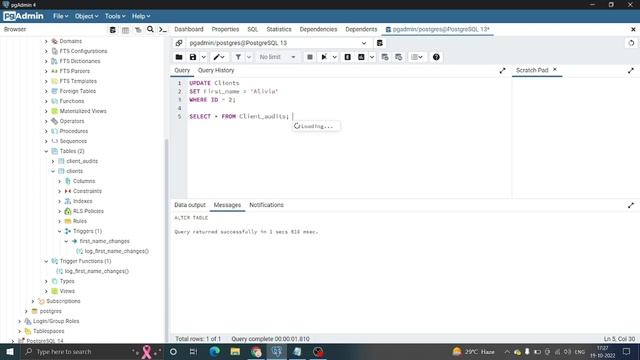Screen dimensions: 640x360
Task: Switch to the Properties tab
Action: pos(225,29)
